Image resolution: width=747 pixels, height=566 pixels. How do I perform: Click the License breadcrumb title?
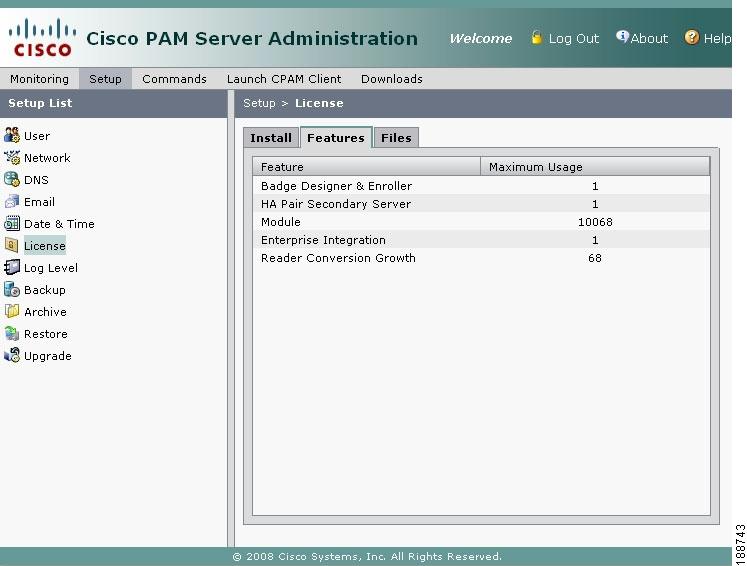pyautogui.click(x=319, y=103)
